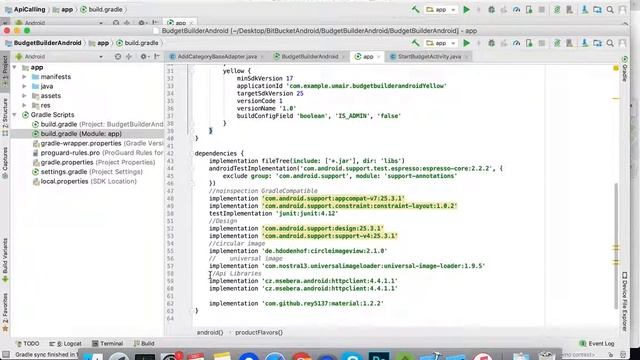Viewport: 640px width, 360px height.
Task: Toggle the Structure tool window stripe
Action: pyautogui.click(x=5, y=117)
